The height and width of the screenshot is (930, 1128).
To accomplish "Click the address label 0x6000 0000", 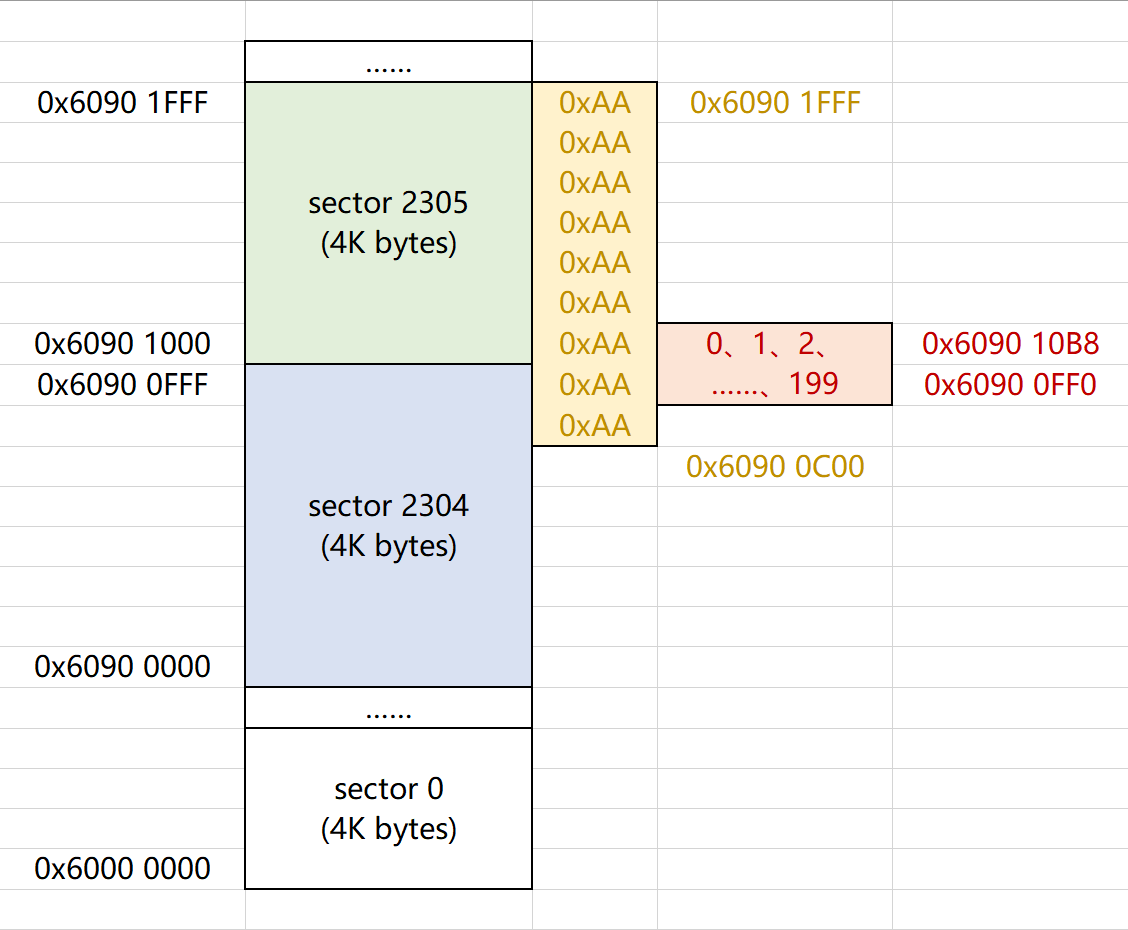I will click(x=122, y=868).
